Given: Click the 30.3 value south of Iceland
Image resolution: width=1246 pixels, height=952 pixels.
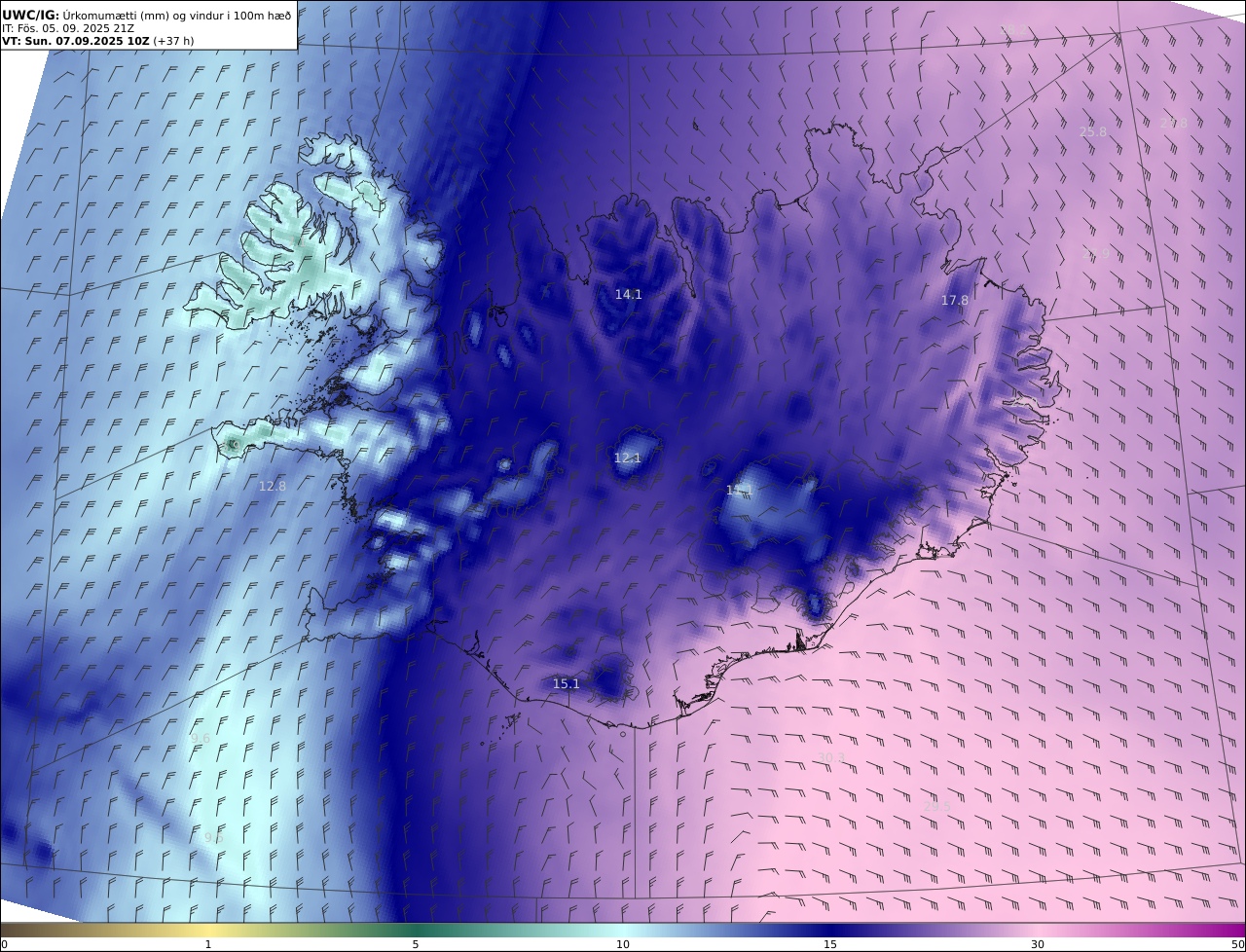Looking at the screenshot, I should tap(830, 757).
